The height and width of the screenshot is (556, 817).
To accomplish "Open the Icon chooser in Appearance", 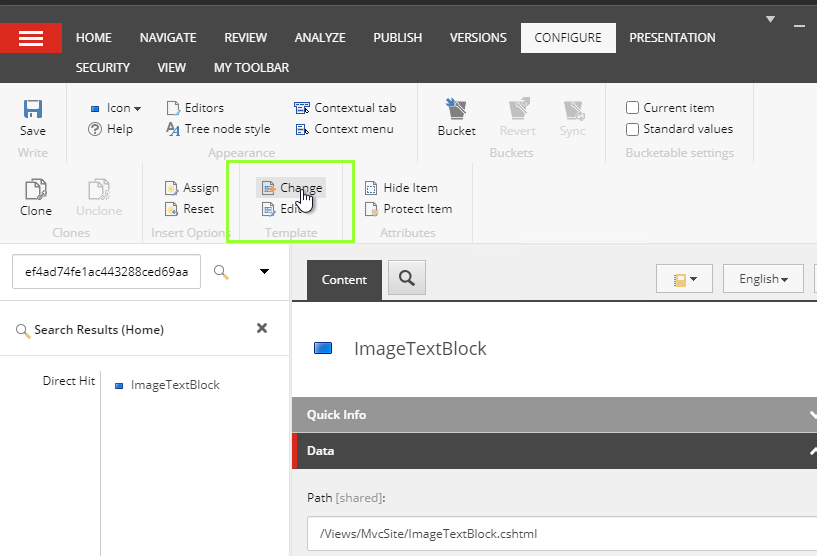I will [115, 108].
